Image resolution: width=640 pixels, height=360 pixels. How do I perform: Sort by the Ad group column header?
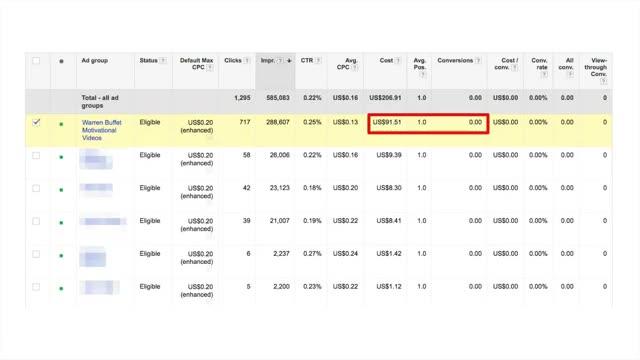[95, 60]
